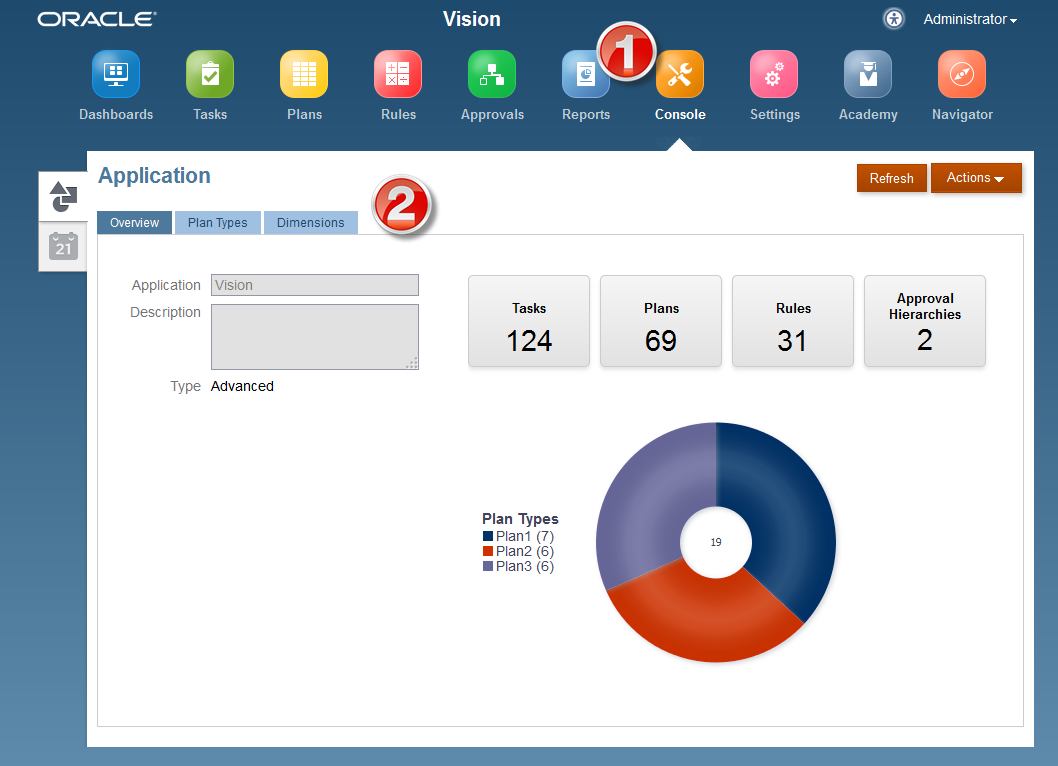Open the Tasks checklist icon
This screenshot has height=766, width=1058.
(x=210, y=74)
